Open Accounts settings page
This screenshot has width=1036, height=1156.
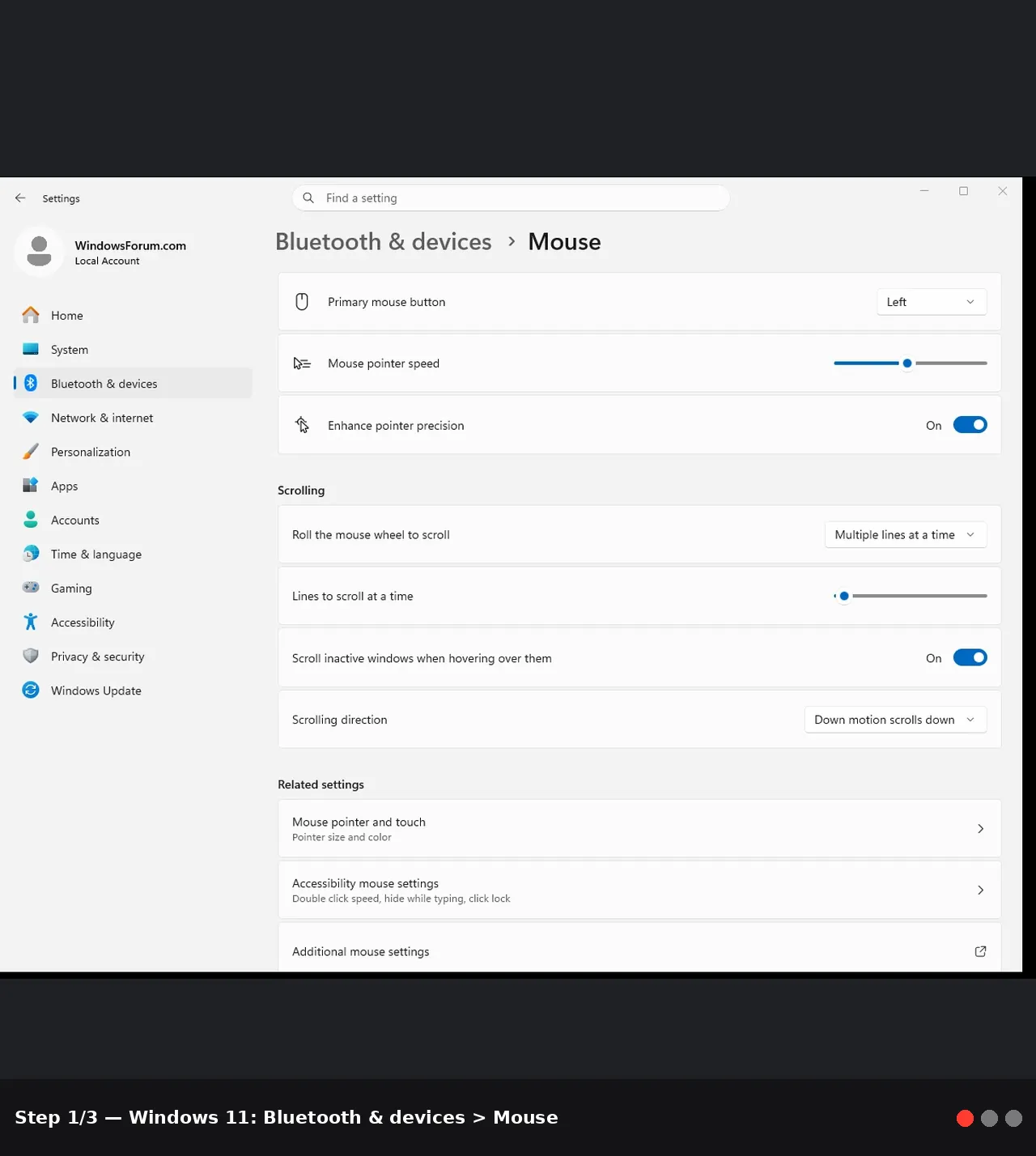(133, 520)
